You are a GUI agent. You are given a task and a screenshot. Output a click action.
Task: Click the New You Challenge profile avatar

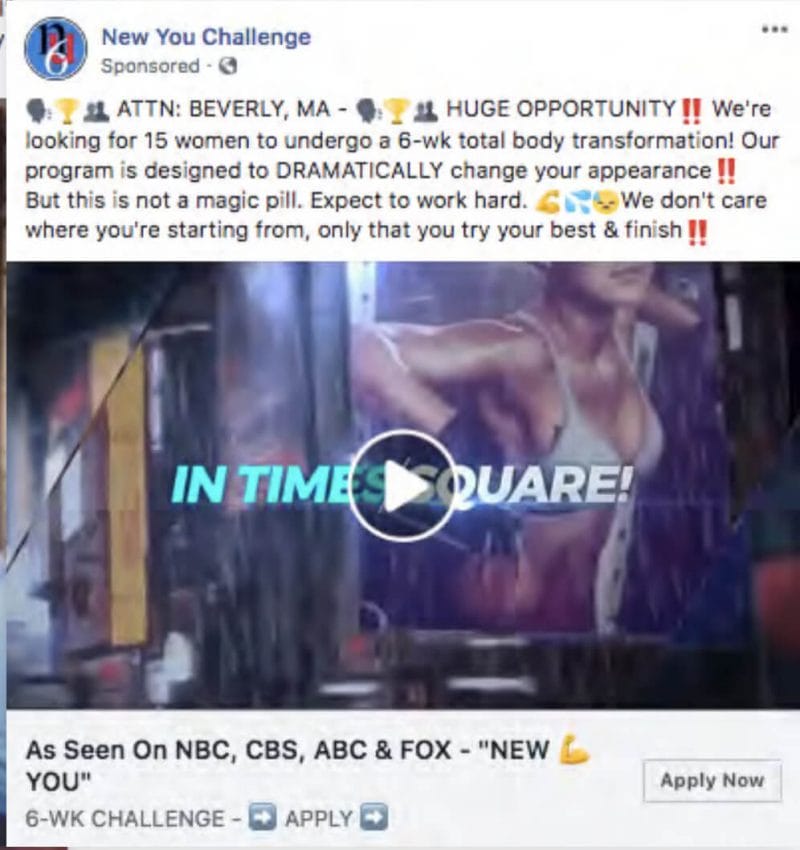[55, 49]
